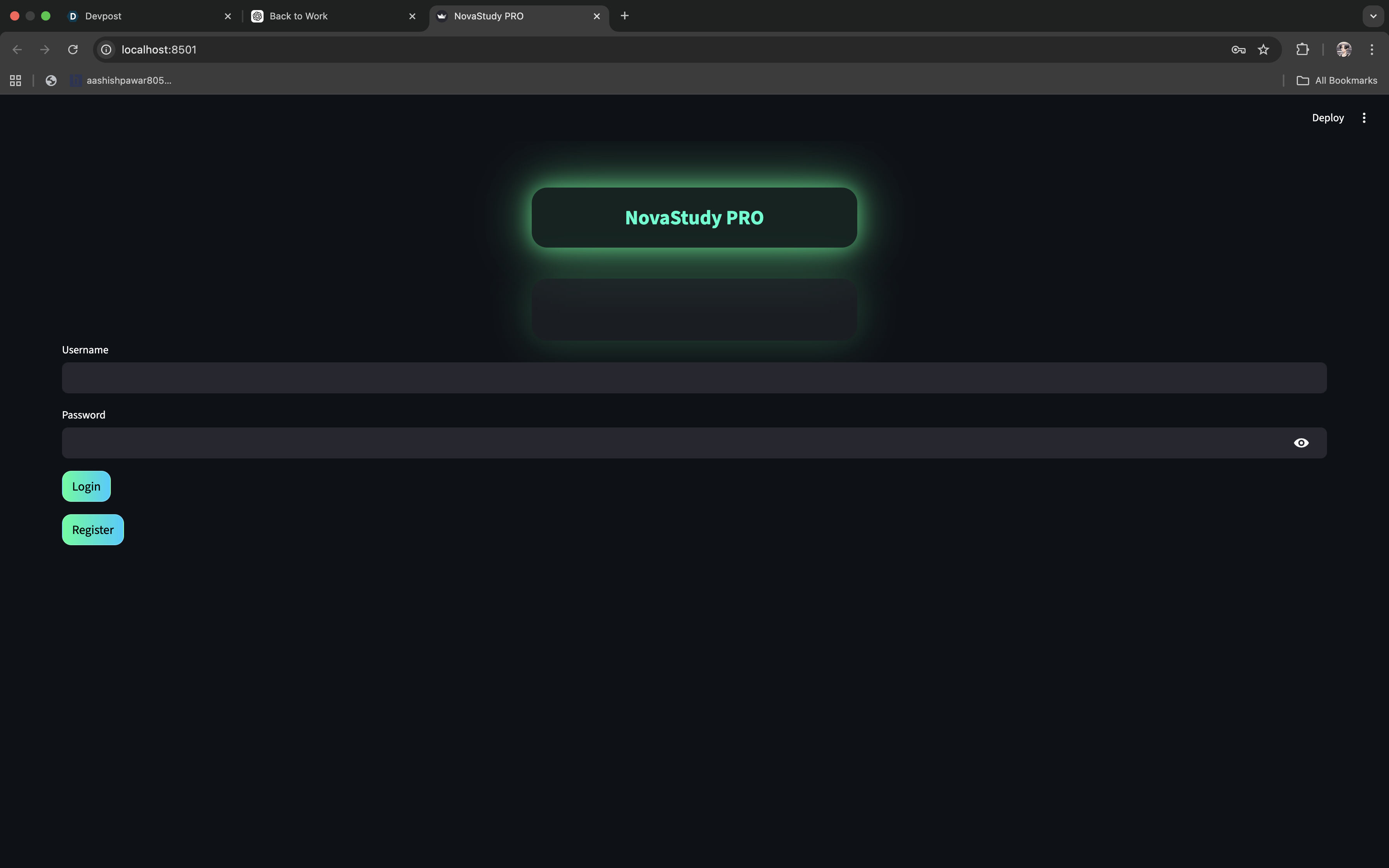View site information icon in address bar
This screenshot has height=868, width=1389.
106,50
